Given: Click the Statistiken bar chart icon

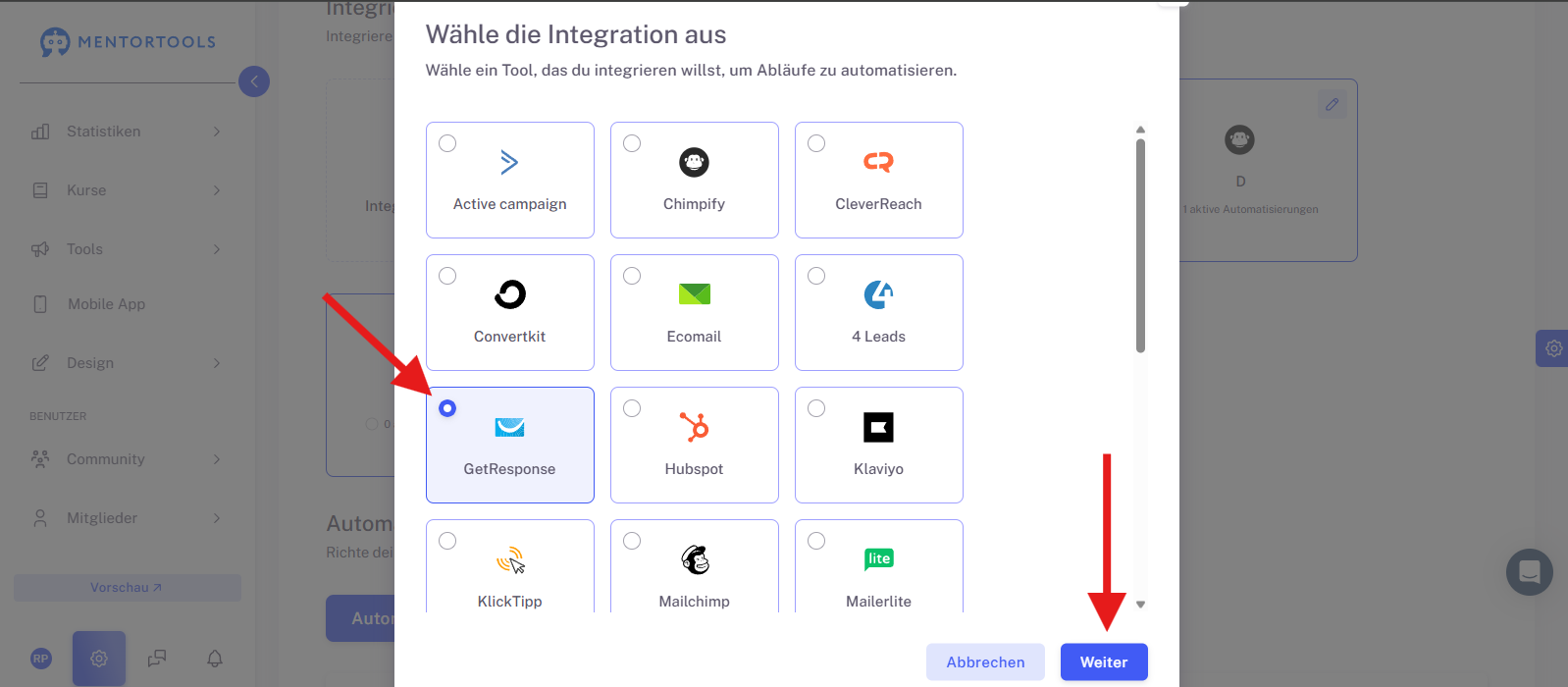Looking at the screenshot, I should (40, 132).
